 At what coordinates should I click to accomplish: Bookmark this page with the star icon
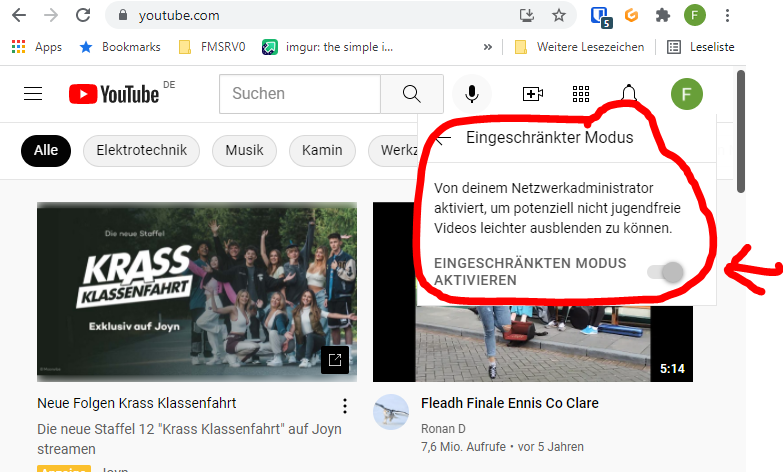(559, 15)
